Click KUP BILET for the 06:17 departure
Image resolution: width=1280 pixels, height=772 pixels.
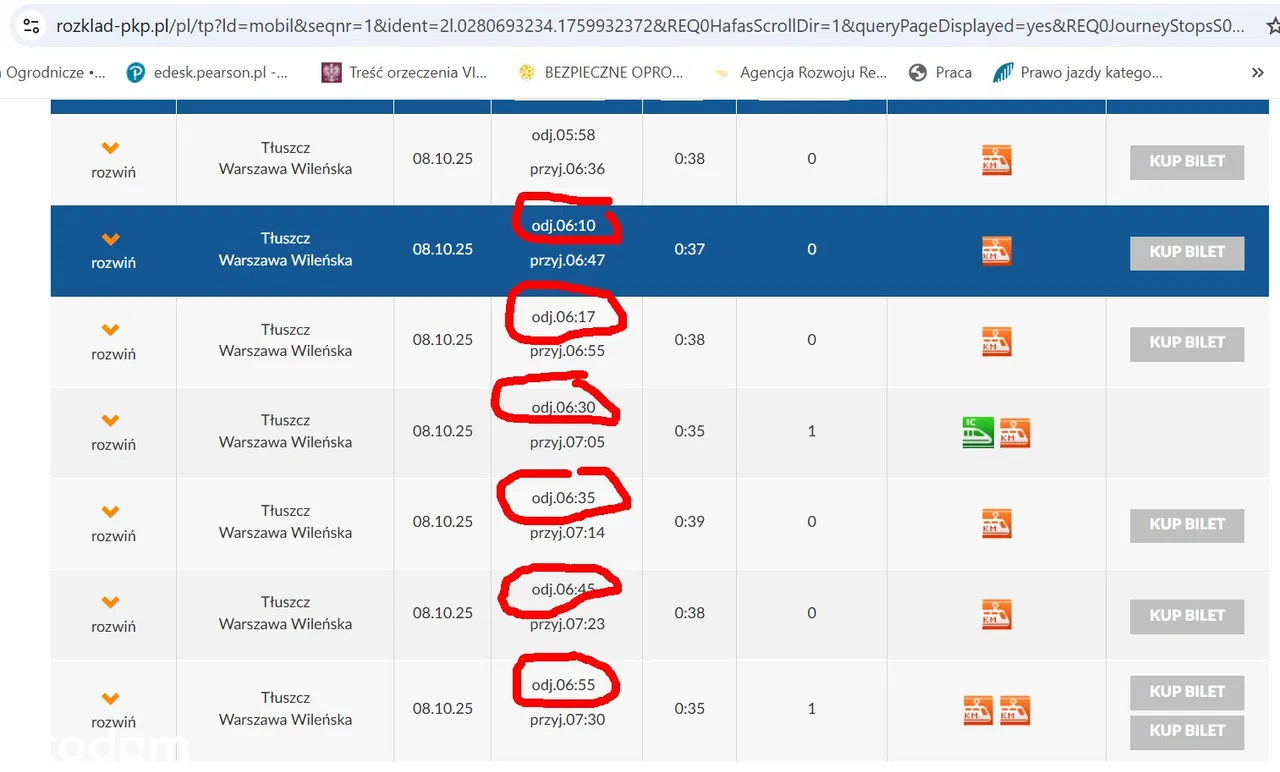tap(1186, 343)
